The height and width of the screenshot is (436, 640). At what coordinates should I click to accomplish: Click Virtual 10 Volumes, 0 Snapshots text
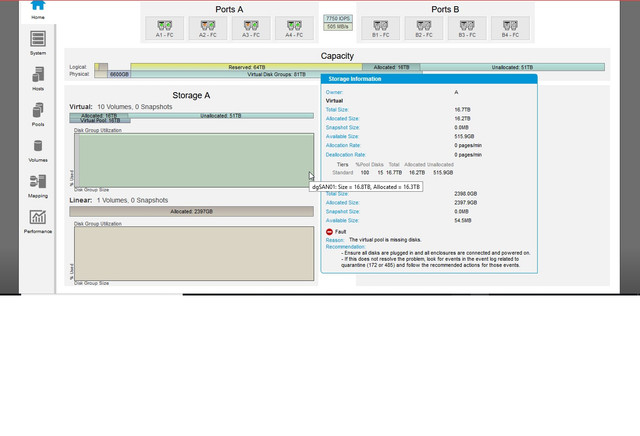tap(121, 107)
